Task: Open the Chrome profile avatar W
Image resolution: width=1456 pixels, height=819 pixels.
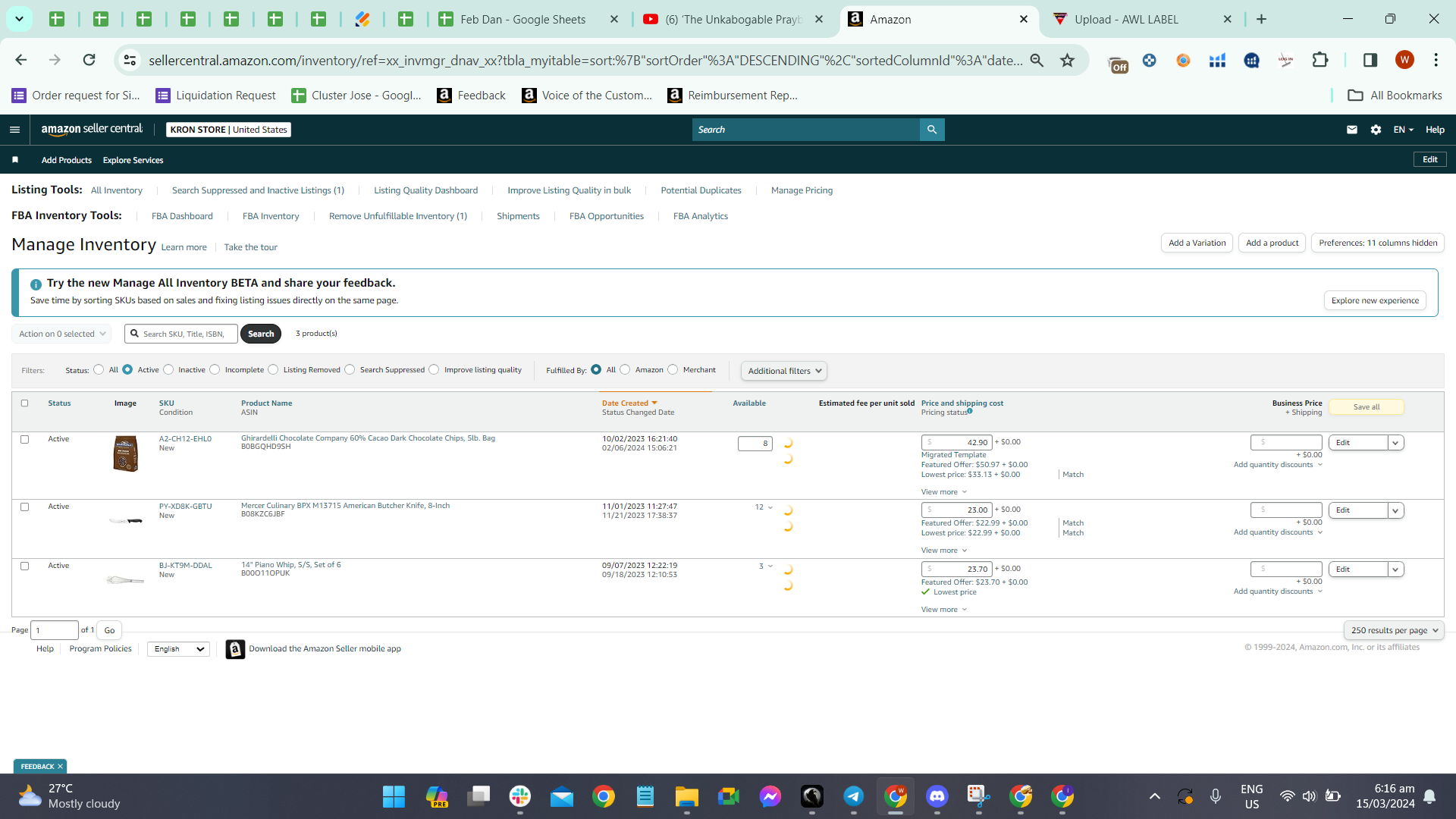Action: [x=1404, y=60]
